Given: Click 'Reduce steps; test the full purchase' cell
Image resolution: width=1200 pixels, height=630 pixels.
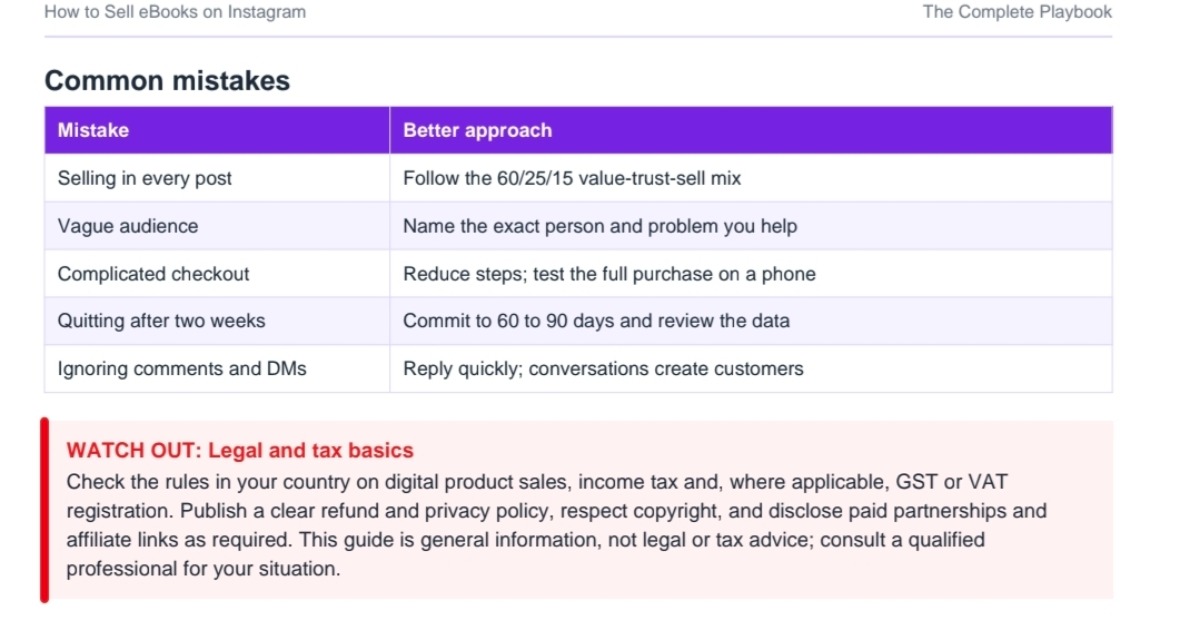Looking at the screenshot, I should click(751, 274).
